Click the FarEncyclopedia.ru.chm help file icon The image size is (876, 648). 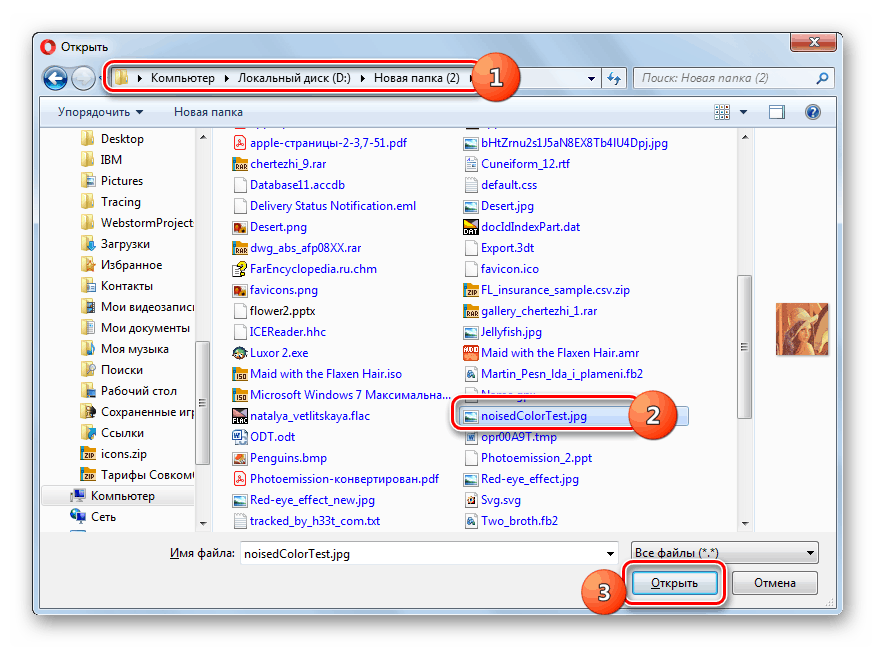pos(240,269)
